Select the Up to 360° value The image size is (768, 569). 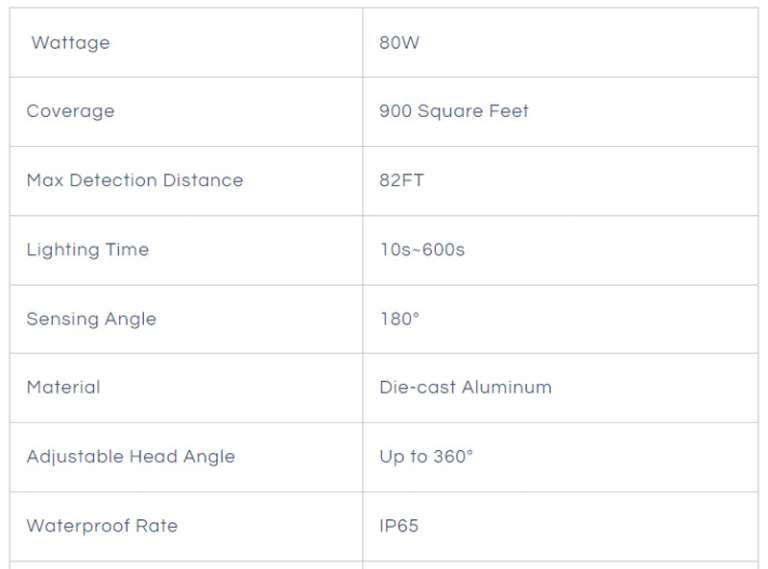pyautogui.click(x=426, y=456)
